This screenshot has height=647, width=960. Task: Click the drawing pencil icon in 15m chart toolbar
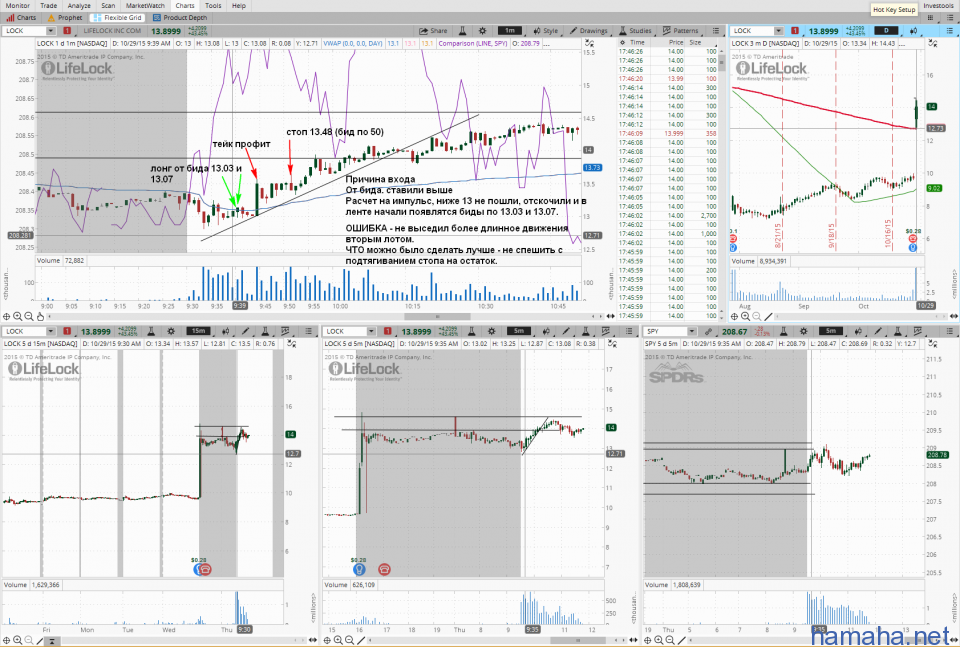pyautogui.click(x=245, y=331)
